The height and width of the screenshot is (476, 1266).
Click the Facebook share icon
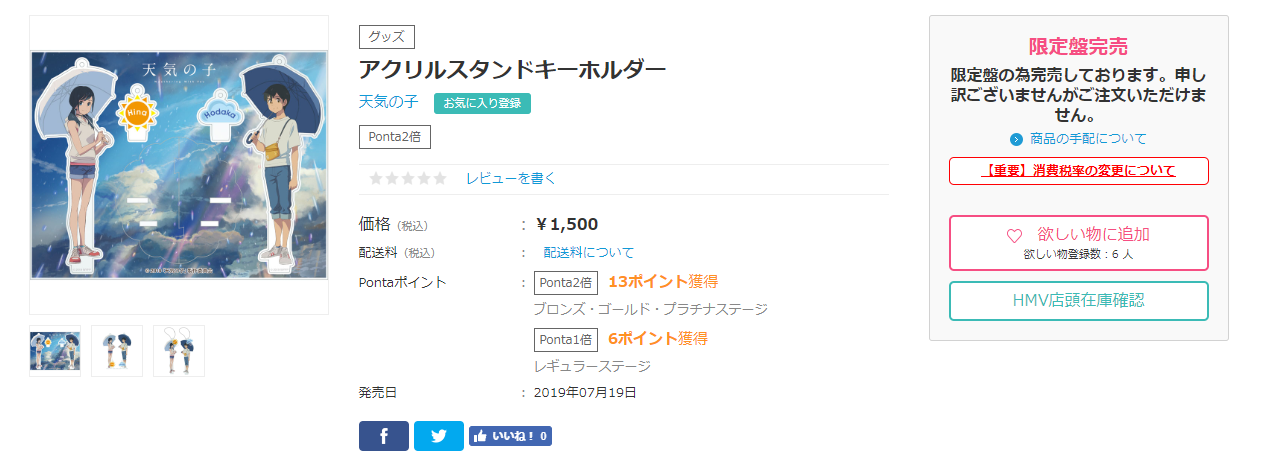click(x=384, y=436)
